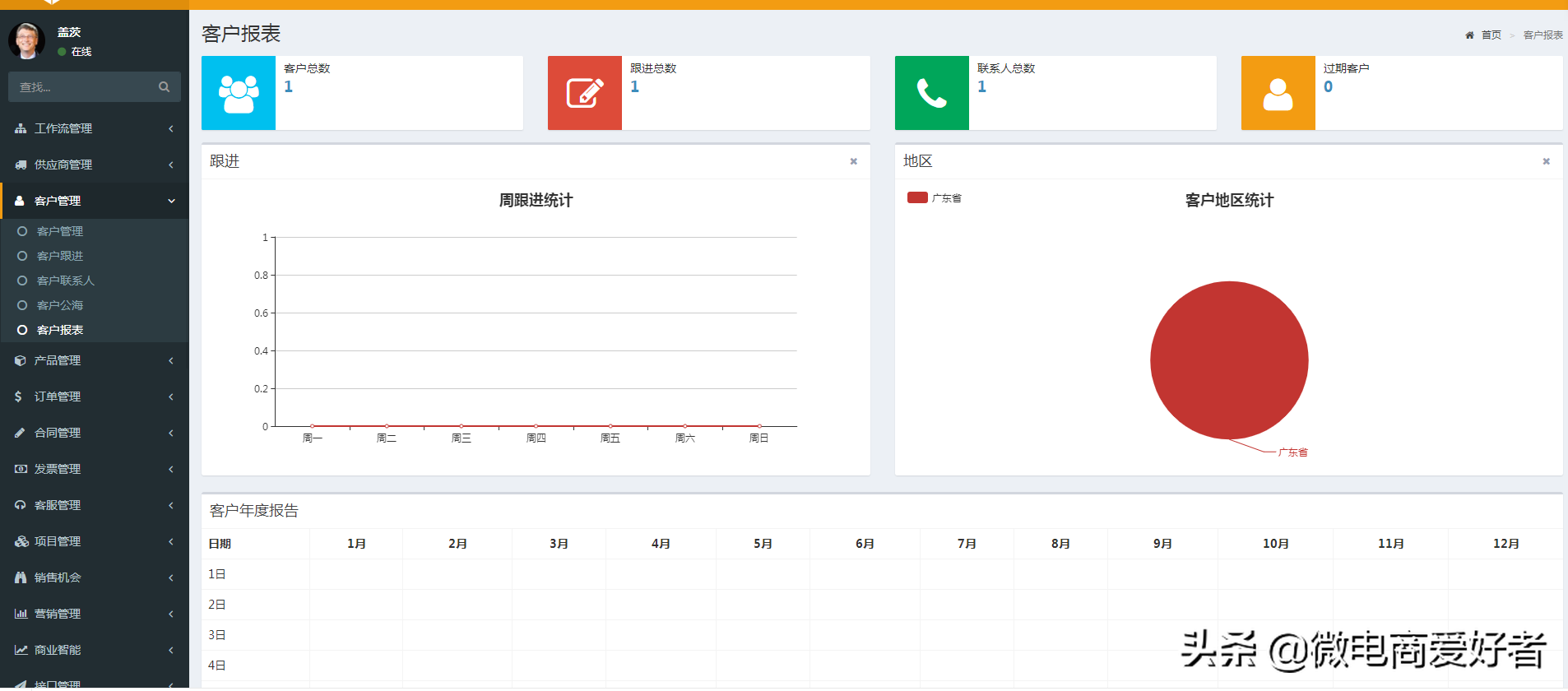Click the user avatar photo of 盖茨
The image size is (1568, 691).
(x=27, y=40)
